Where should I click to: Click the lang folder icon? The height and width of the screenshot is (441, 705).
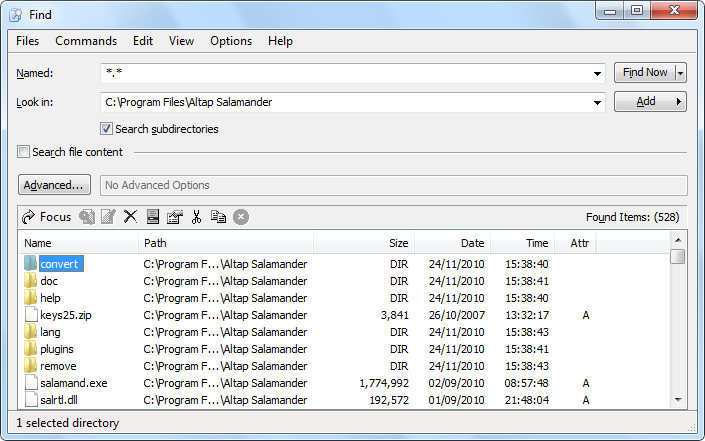31,332
